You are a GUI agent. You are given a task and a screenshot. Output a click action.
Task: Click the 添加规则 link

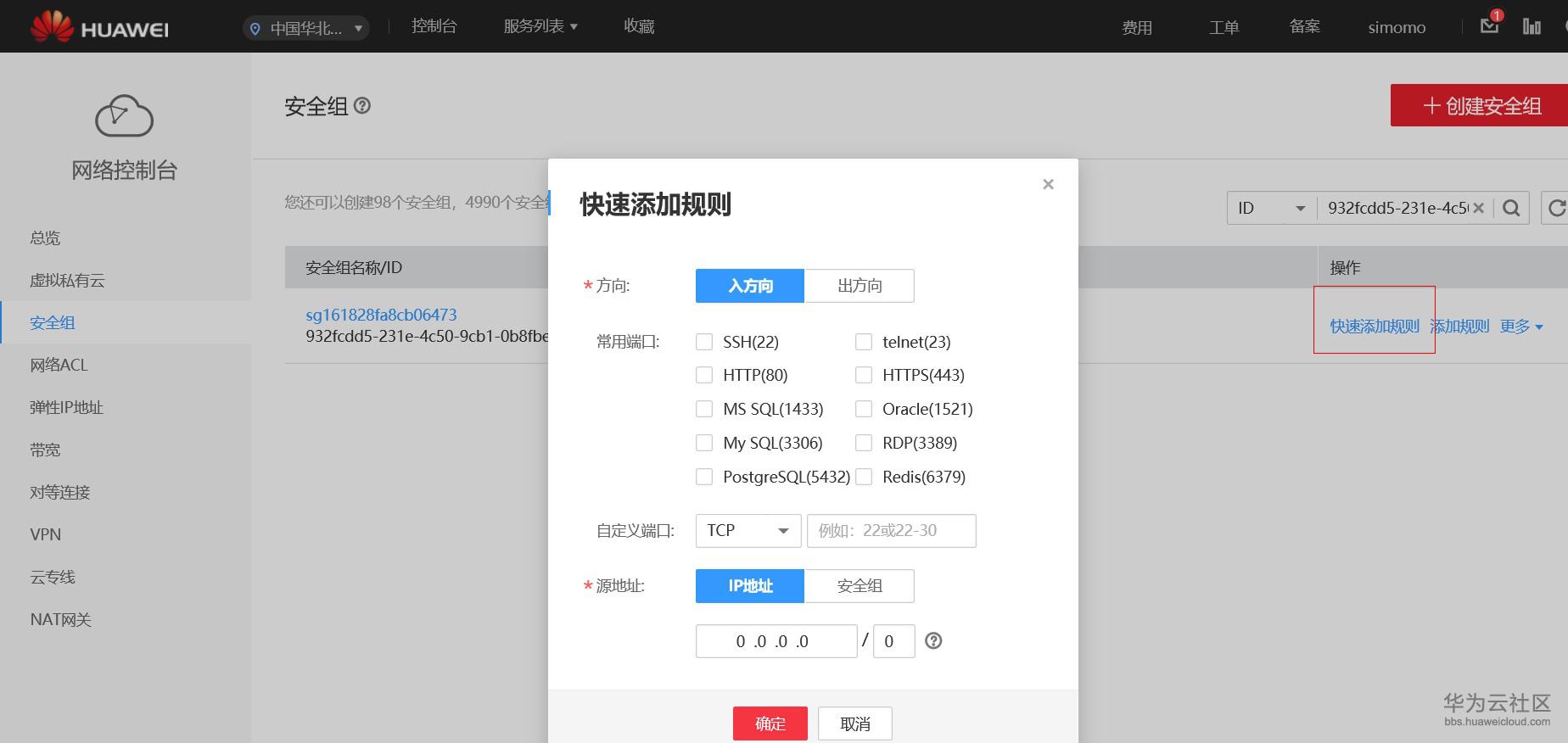1459,327
